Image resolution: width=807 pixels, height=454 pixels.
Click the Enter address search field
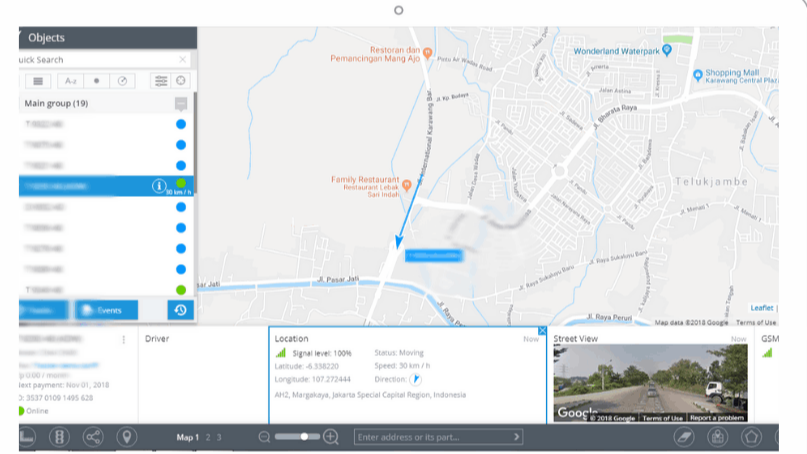435,437
